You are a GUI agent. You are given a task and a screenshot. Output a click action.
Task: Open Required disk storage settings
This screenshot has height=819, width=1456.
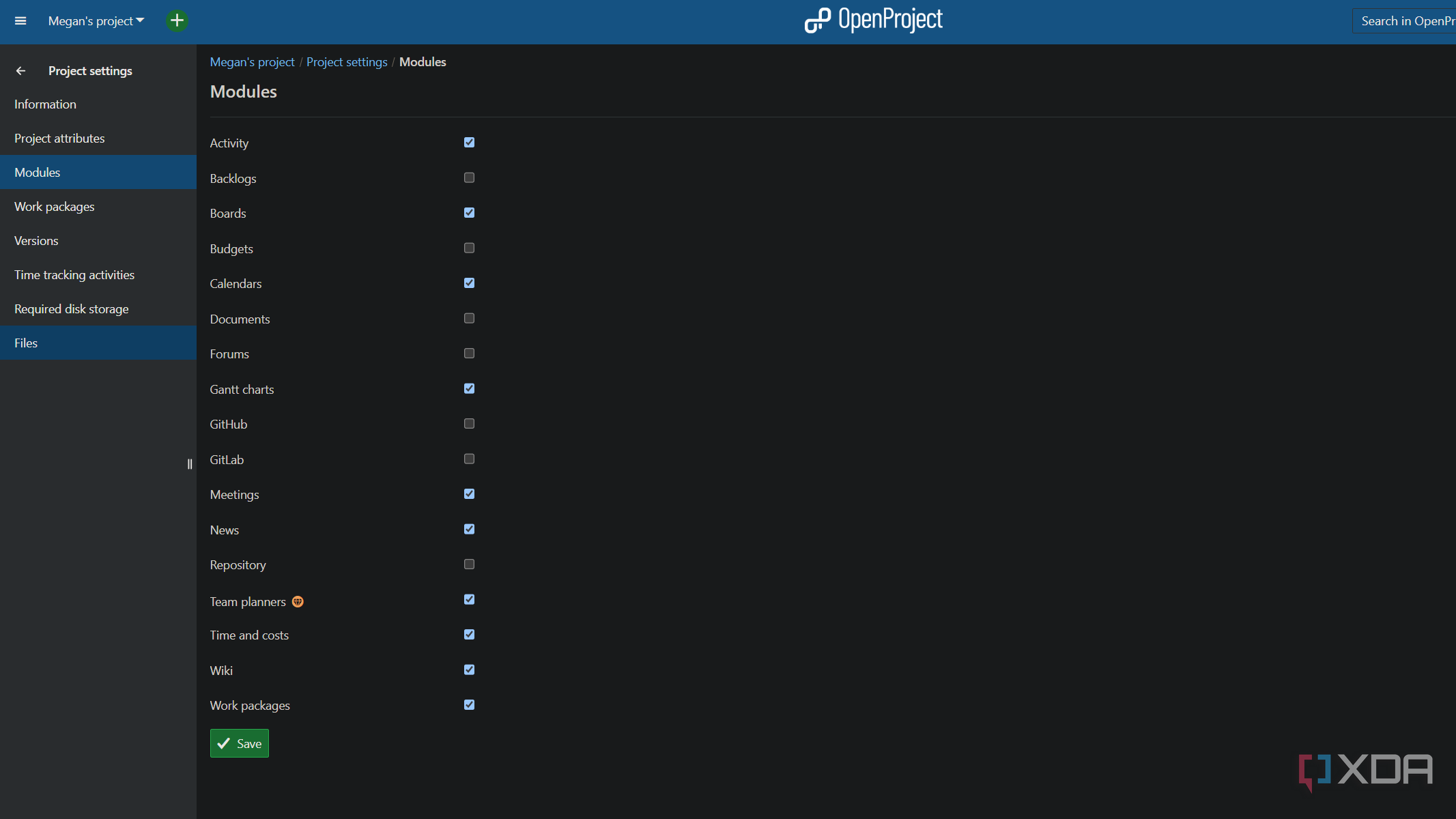[x=98, y=308]
